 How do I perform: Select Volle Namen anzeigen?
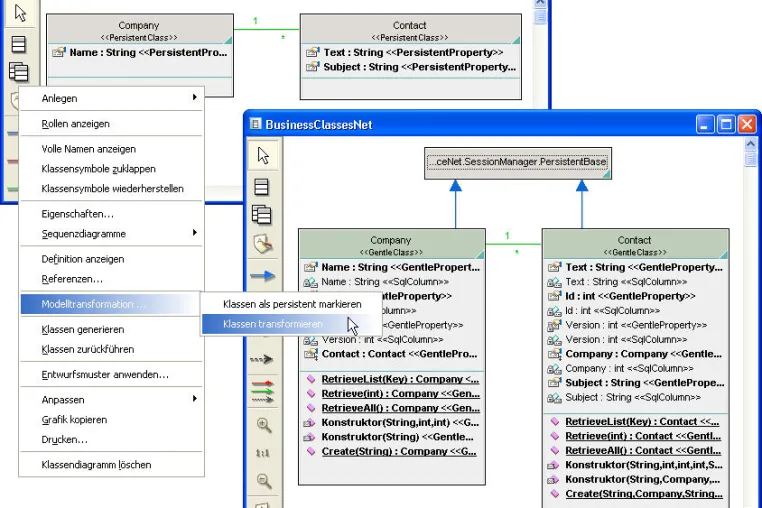[x=89, y=149]
